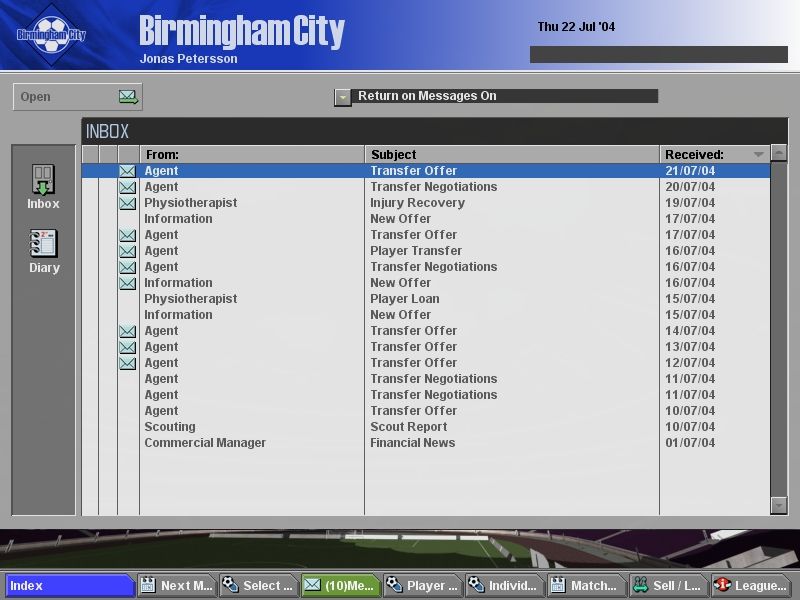Switch to the Next Match tab
The image size is (800, 600).
(x=177, y=586)
